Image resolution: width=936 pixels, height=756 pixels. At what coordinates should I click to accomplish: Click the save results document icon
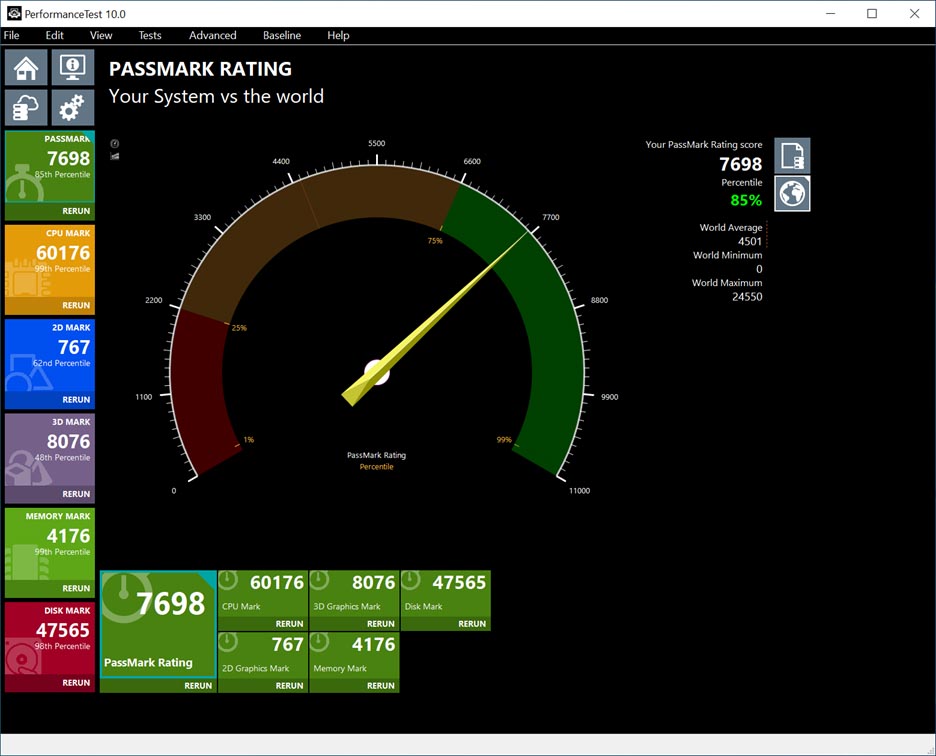pyautogui.click(x=792, y=156)
